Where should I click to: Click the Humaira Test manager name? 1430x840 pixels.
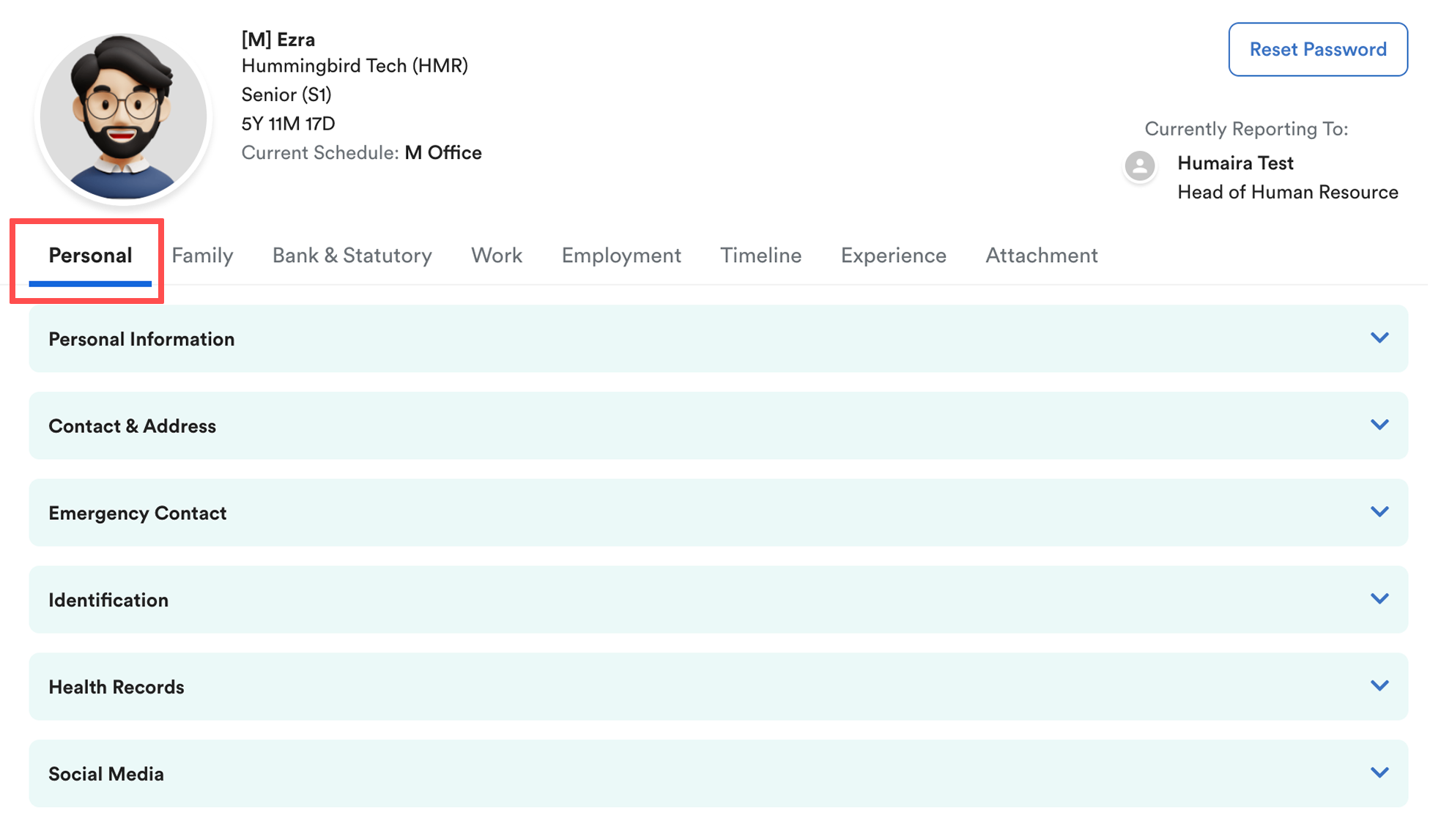[x=1235, y=163]
